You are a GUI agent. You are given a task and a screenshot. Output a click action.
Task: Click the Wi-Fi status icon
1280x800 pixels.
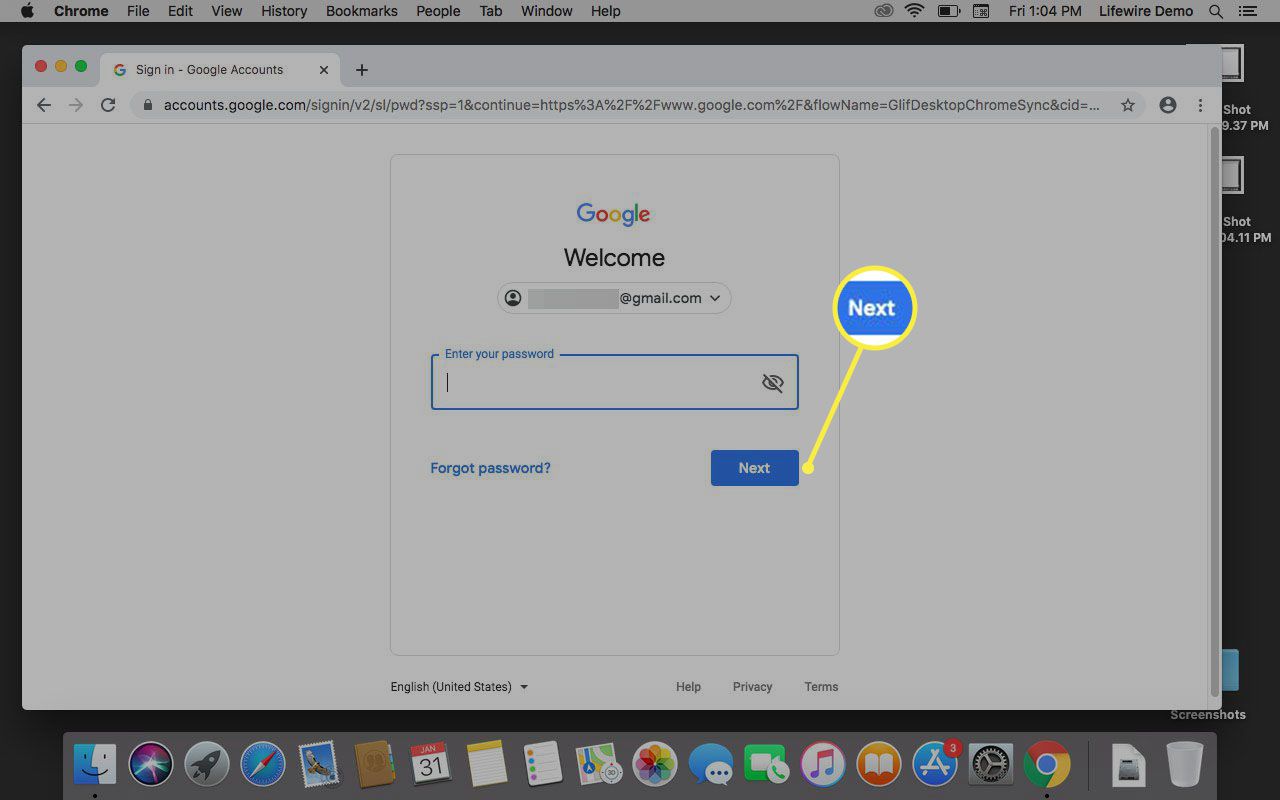point(914,11)
